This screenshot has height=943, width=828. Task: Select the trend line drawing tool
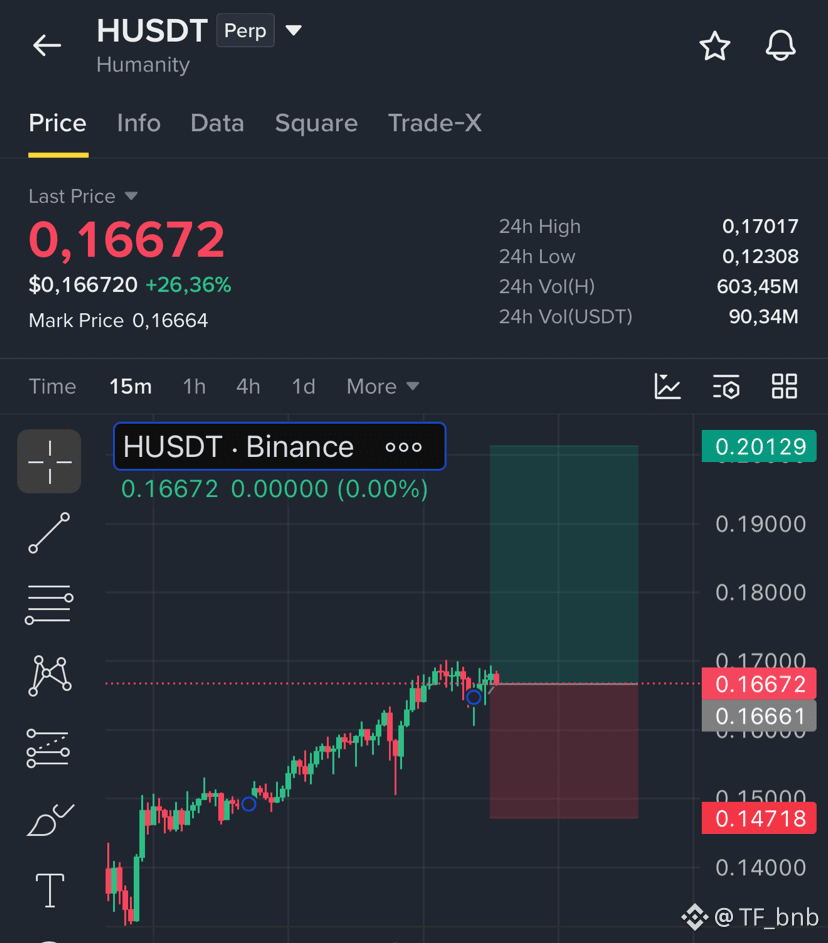[x=49, y=533]
